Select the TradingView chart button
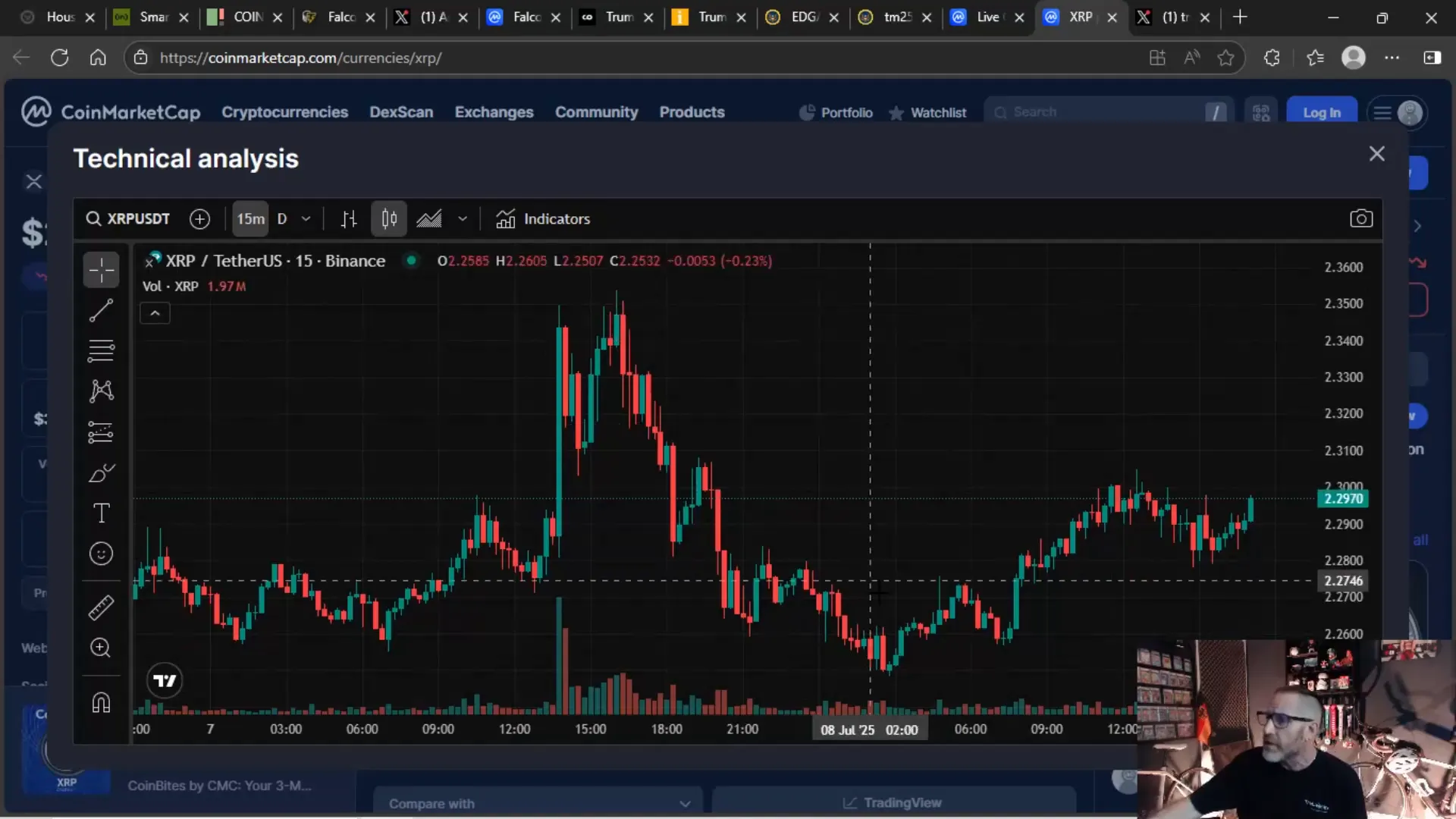Image resolution: width=1456 pixels, height=819 pixels. click(893, 803)
